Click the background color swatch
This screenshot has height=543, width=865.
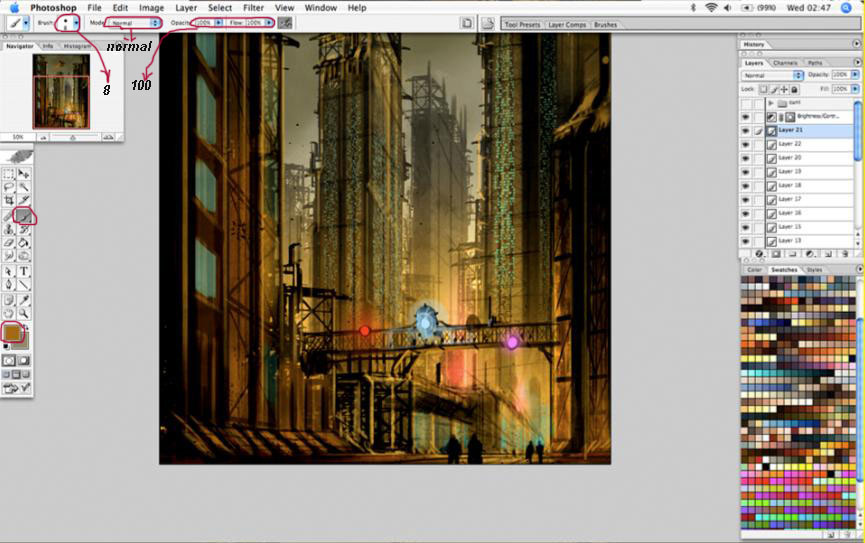click(x=23, y=343)
